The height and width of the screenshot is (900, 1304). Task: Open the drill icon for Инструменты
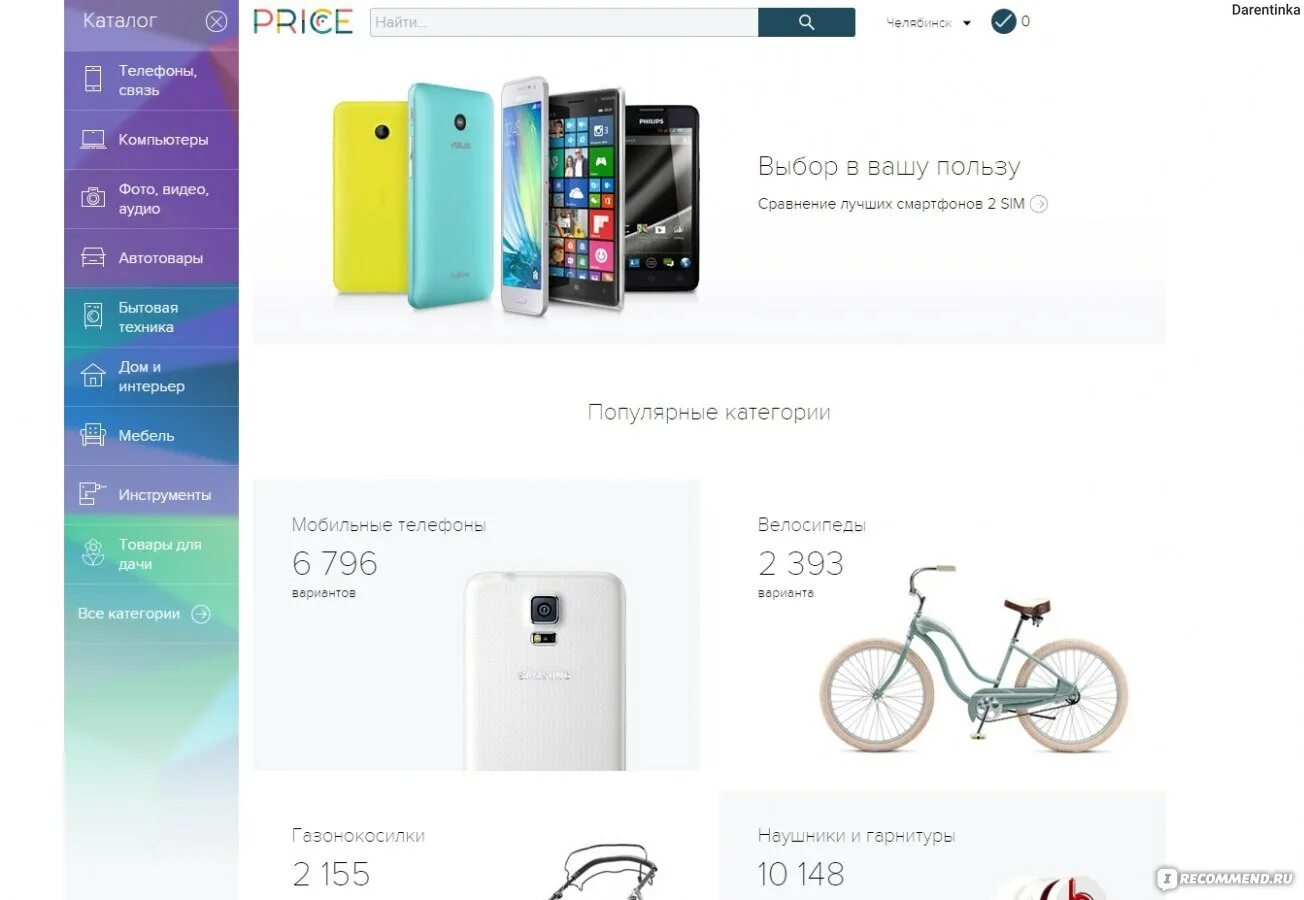pos(93,494)
